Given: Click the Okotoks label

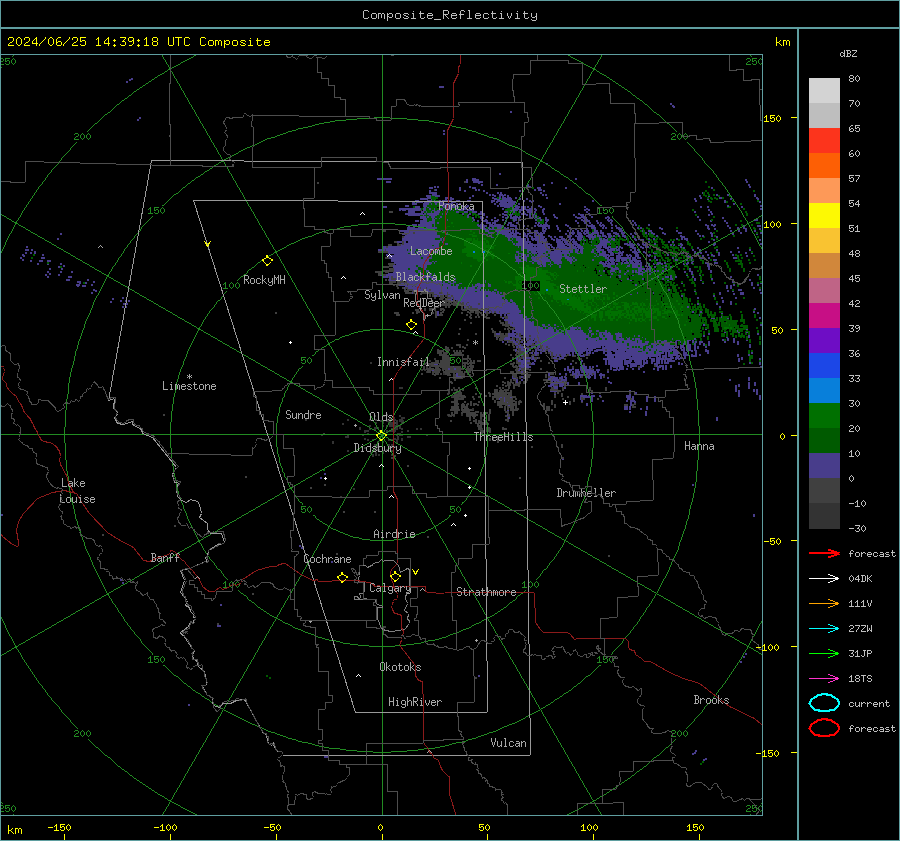Looking at the screenshot, I should (400, 667).
